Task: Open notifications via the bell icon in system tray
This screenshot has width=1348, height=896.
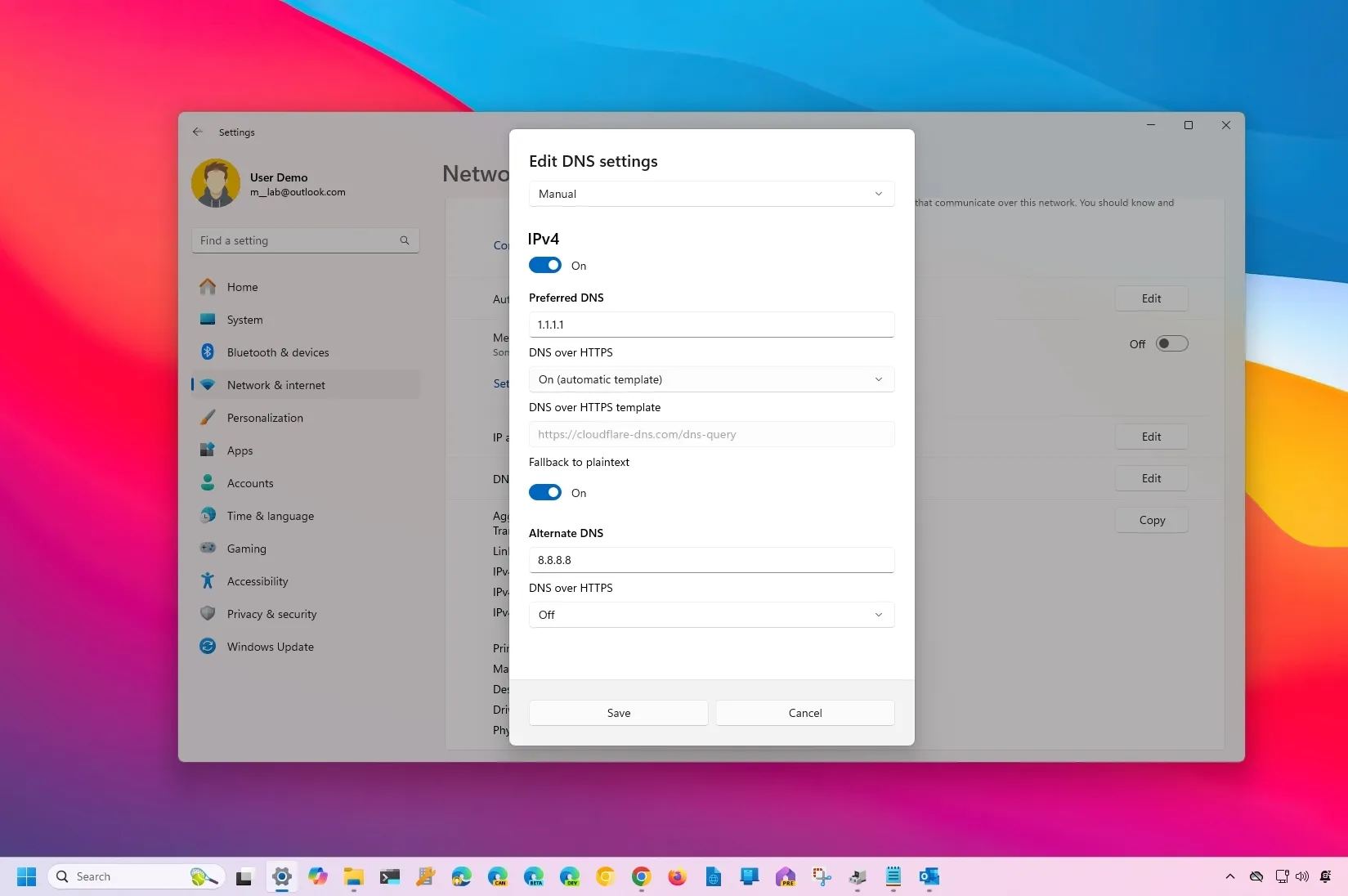Action: click(x=1326, y=876)
